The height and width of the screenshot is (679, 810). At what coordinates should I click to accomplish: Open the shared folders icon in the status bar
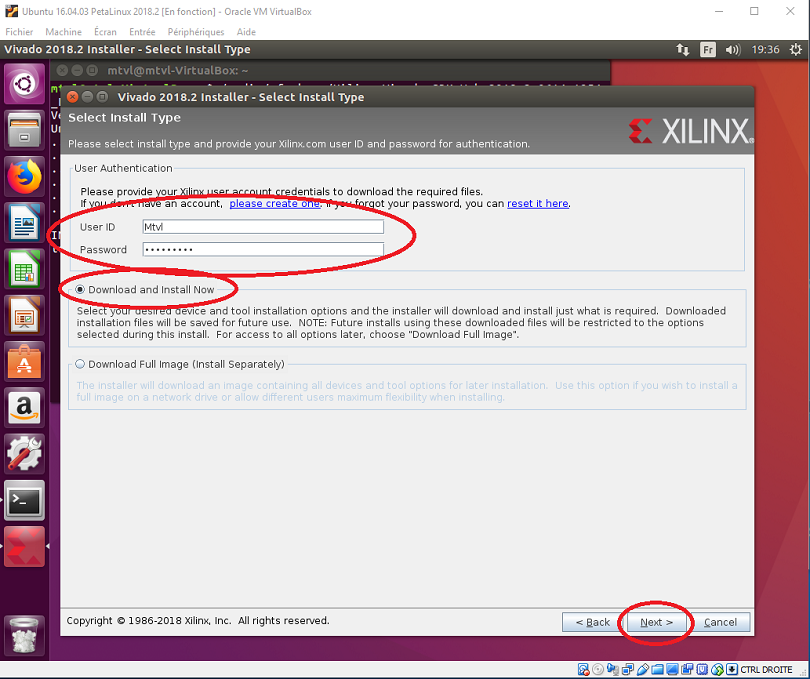pyautogui.click(x=658, y=669)
